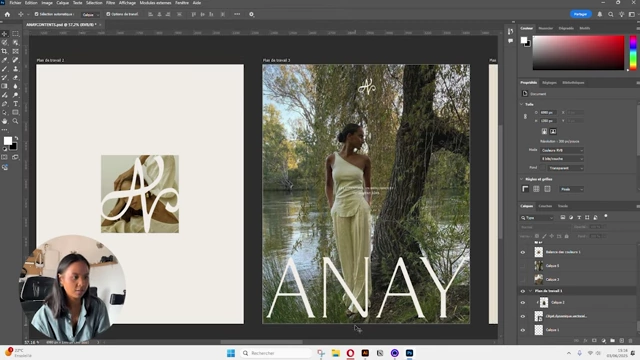Open the Transparent background dropdown
The height and width of the screenshot is (360, 640).
coord(565,168)
